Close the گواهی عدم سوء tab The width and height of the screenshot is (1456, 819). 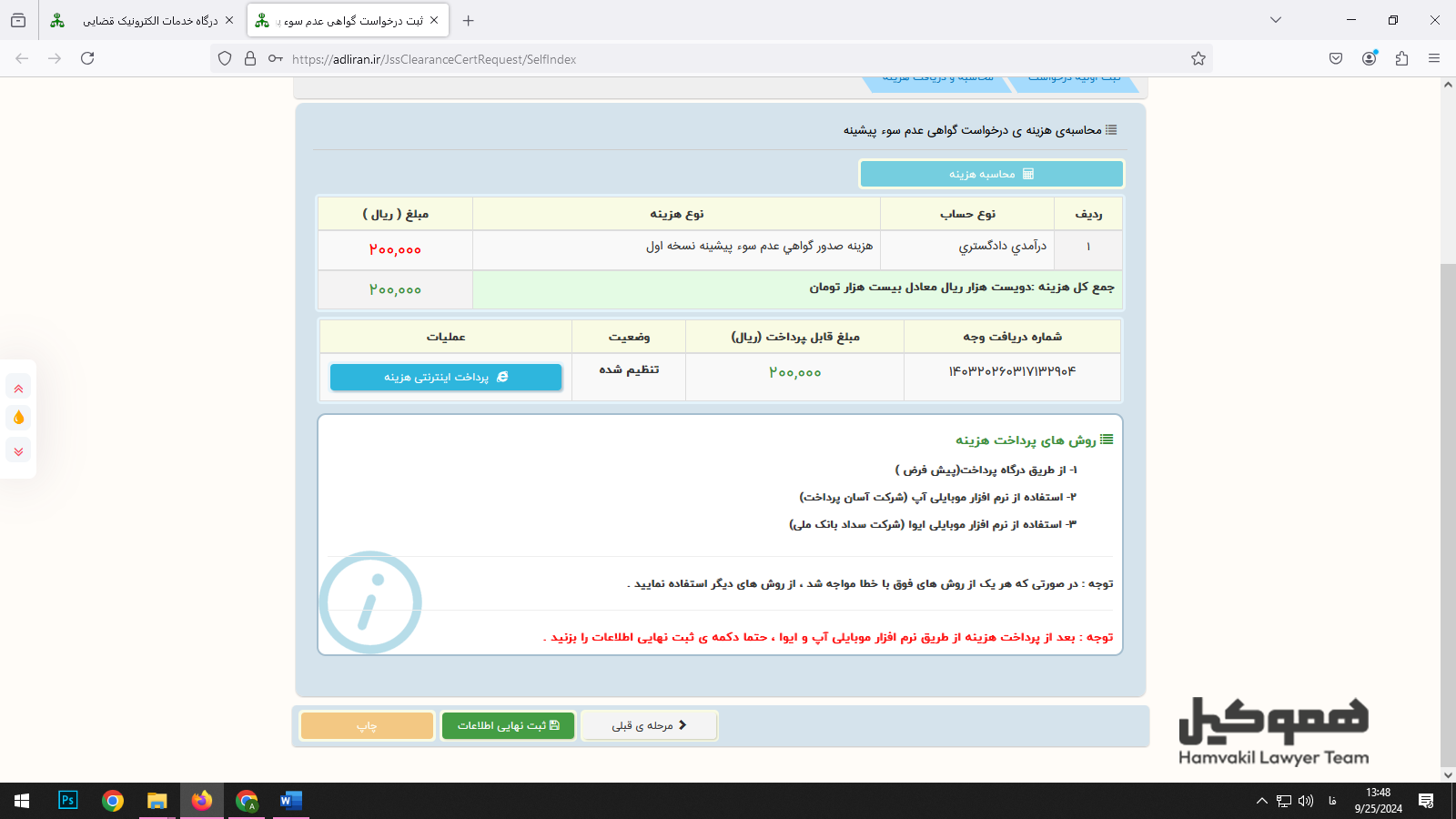click(x=434, y=20)
